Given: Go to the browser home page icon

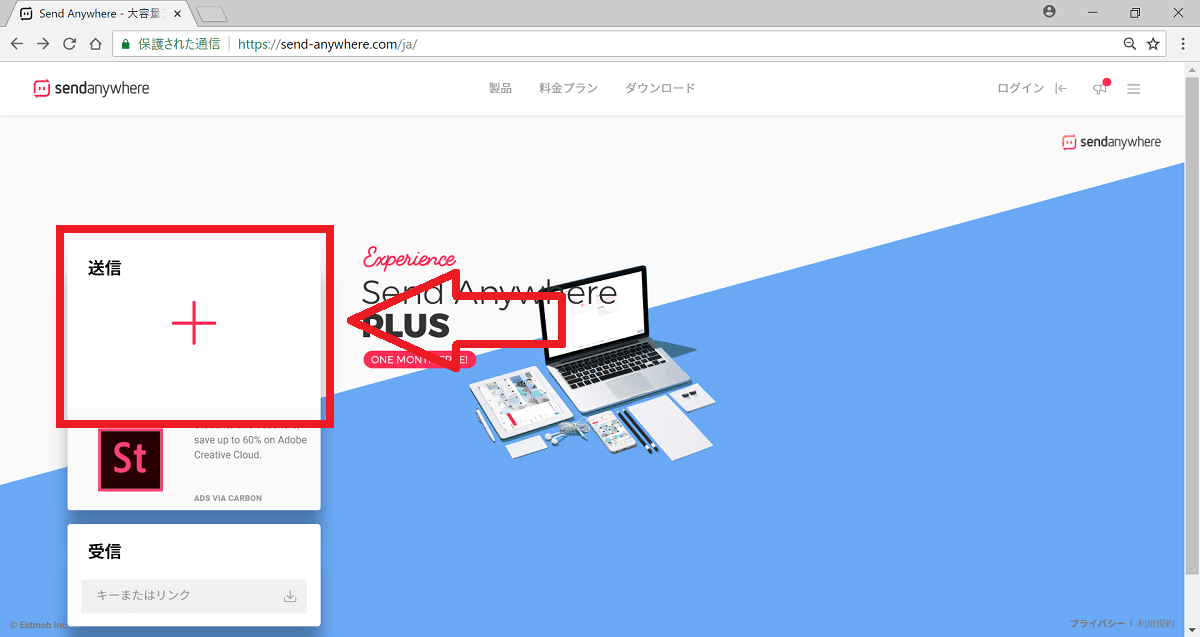Looking at the screenshot, I should click(x=95, y=44).
